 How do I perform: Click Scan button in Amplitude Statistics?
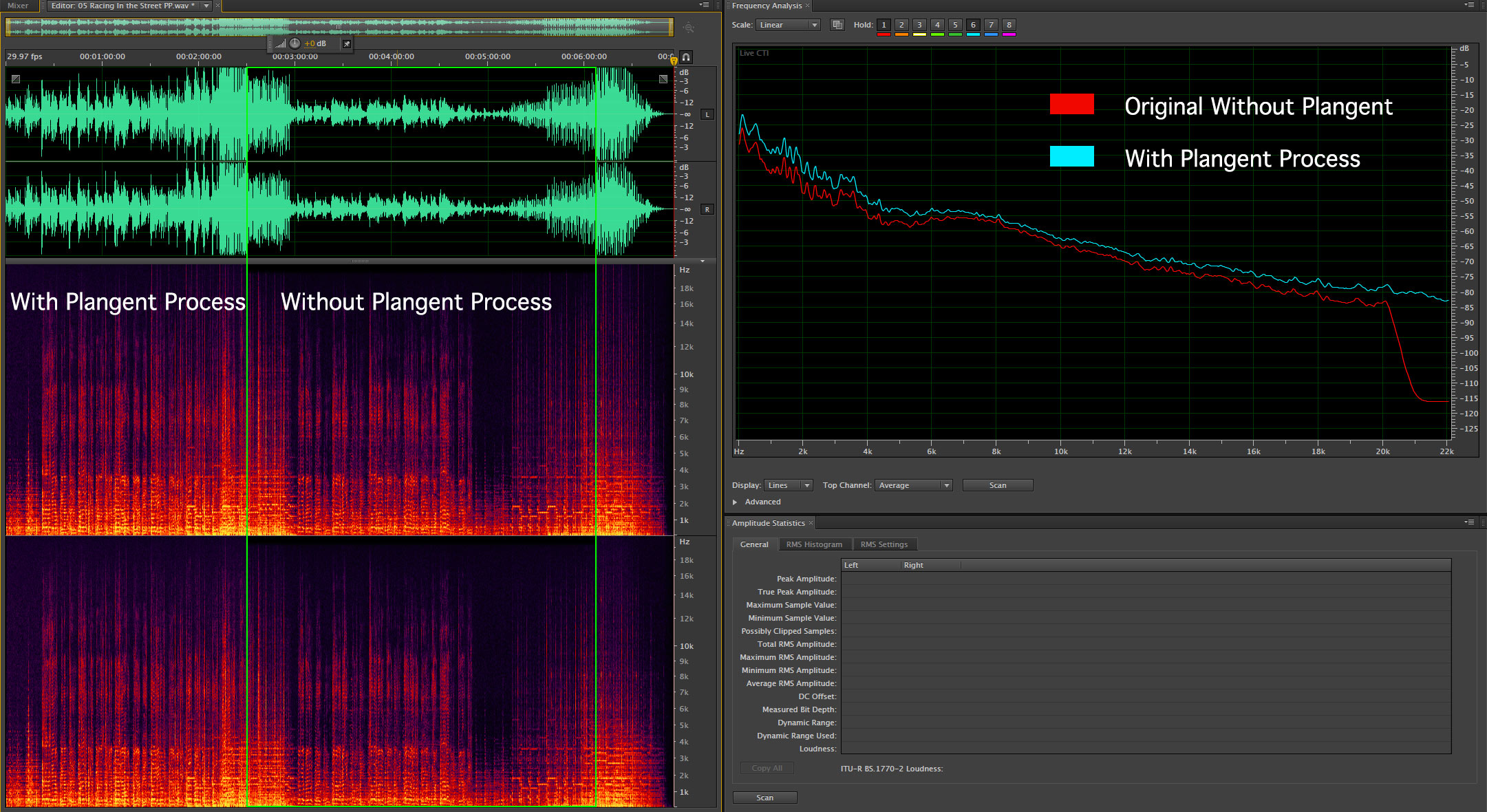[x=764, y=798]
